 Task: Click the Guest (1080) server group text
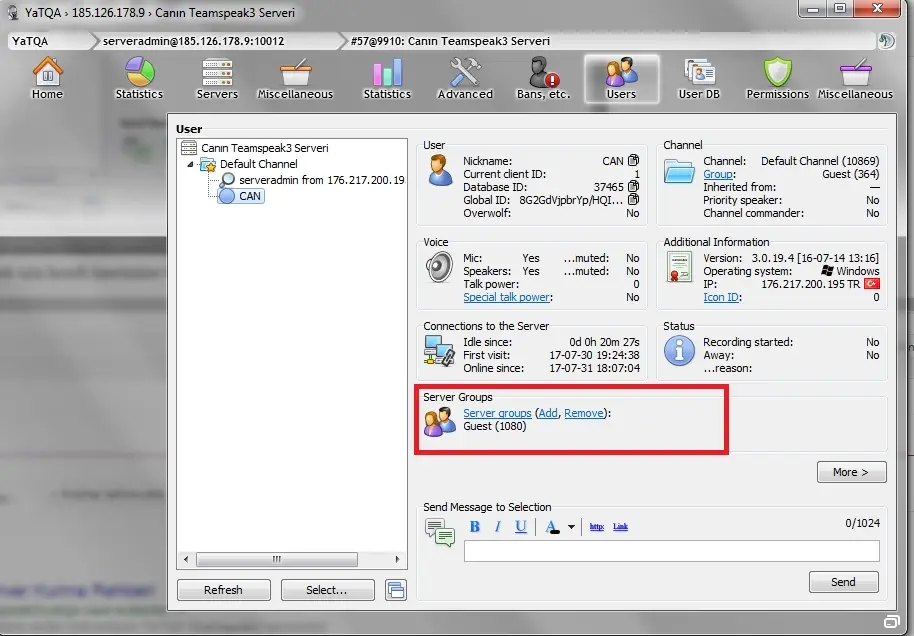tap(494, 426)
